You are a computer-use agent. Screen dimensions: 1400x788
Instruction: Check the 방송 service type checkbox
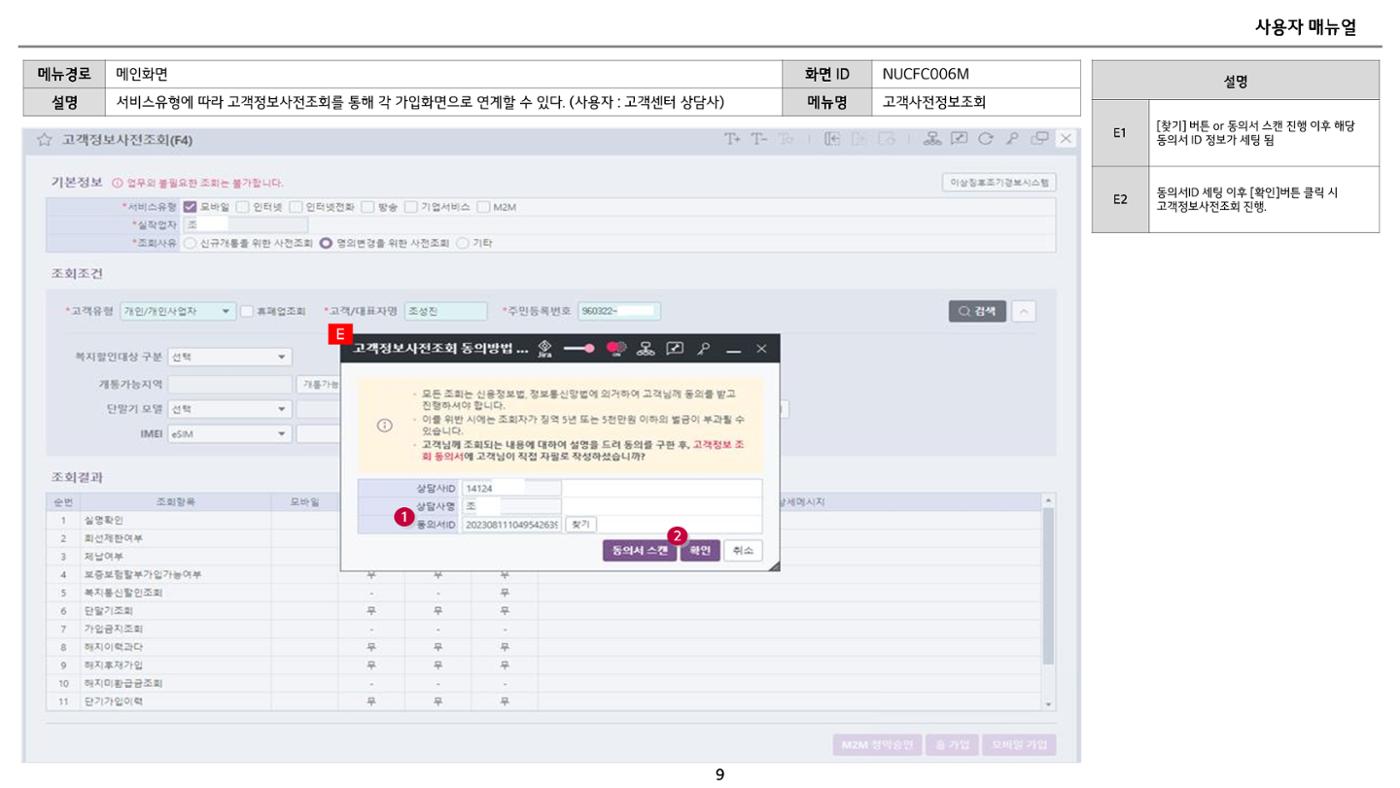(x=367, y=207)
